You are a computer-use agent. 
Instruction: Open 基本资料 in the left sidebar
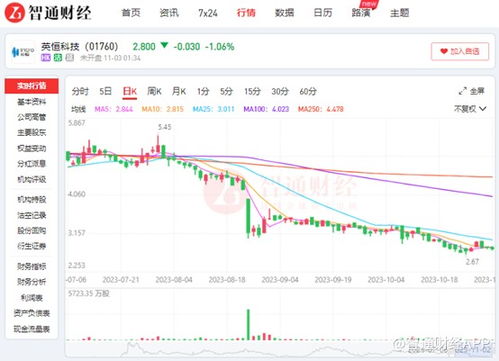click(x=32, y=102)
